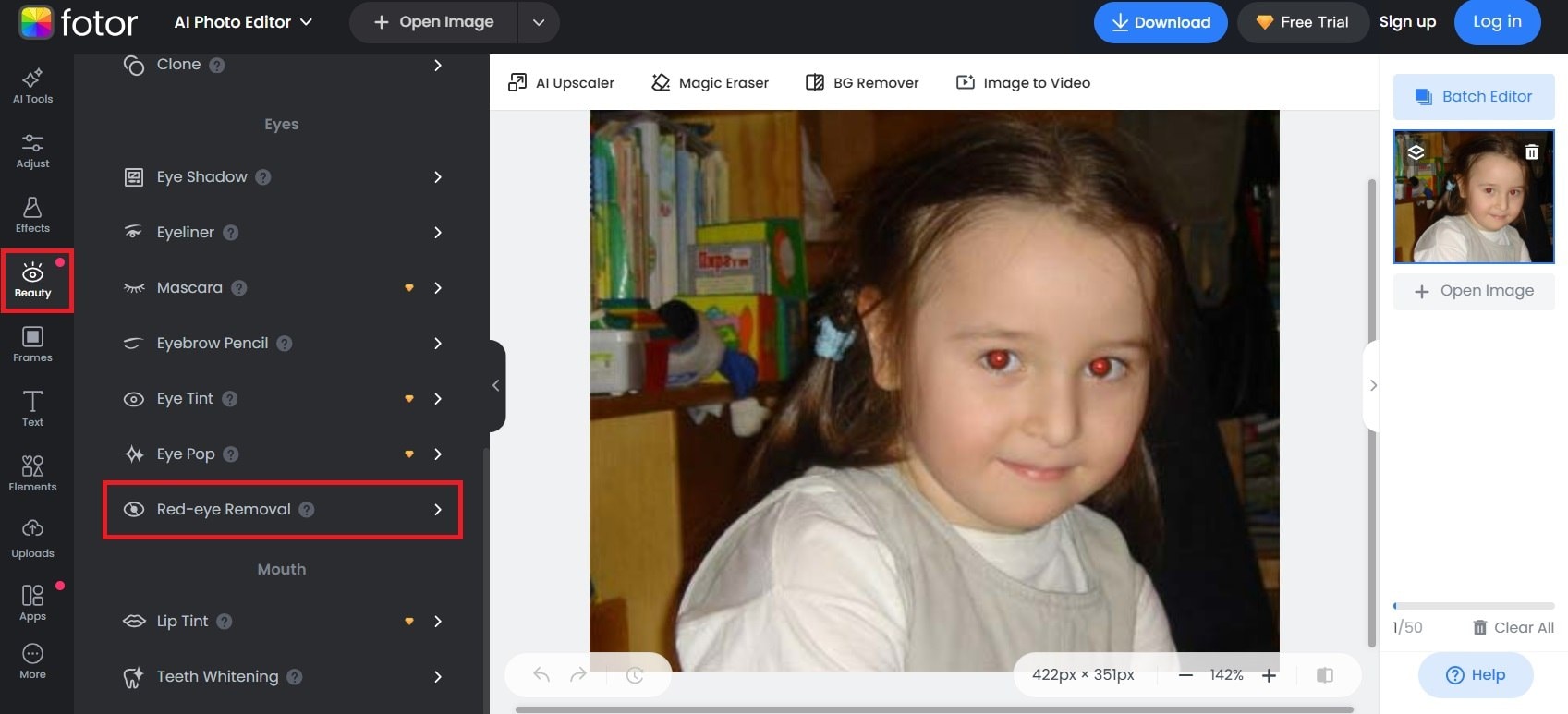Click the 142% zoom level value

point(1226,675)
